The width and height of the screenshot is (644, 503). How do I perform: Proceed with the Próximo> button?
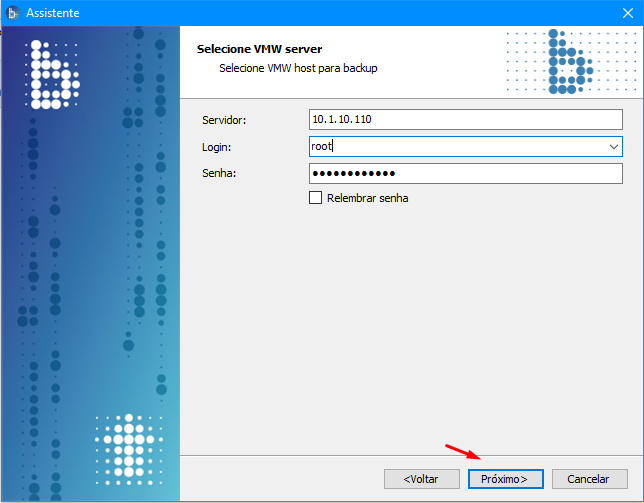pyautogui.click(x=506, y=479)
